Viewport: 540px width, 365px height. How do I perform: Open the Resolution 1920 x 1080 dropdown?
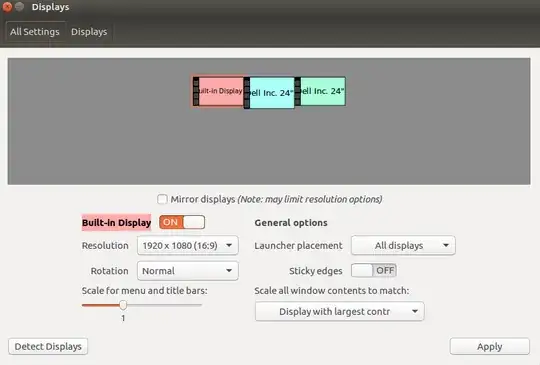188,246
